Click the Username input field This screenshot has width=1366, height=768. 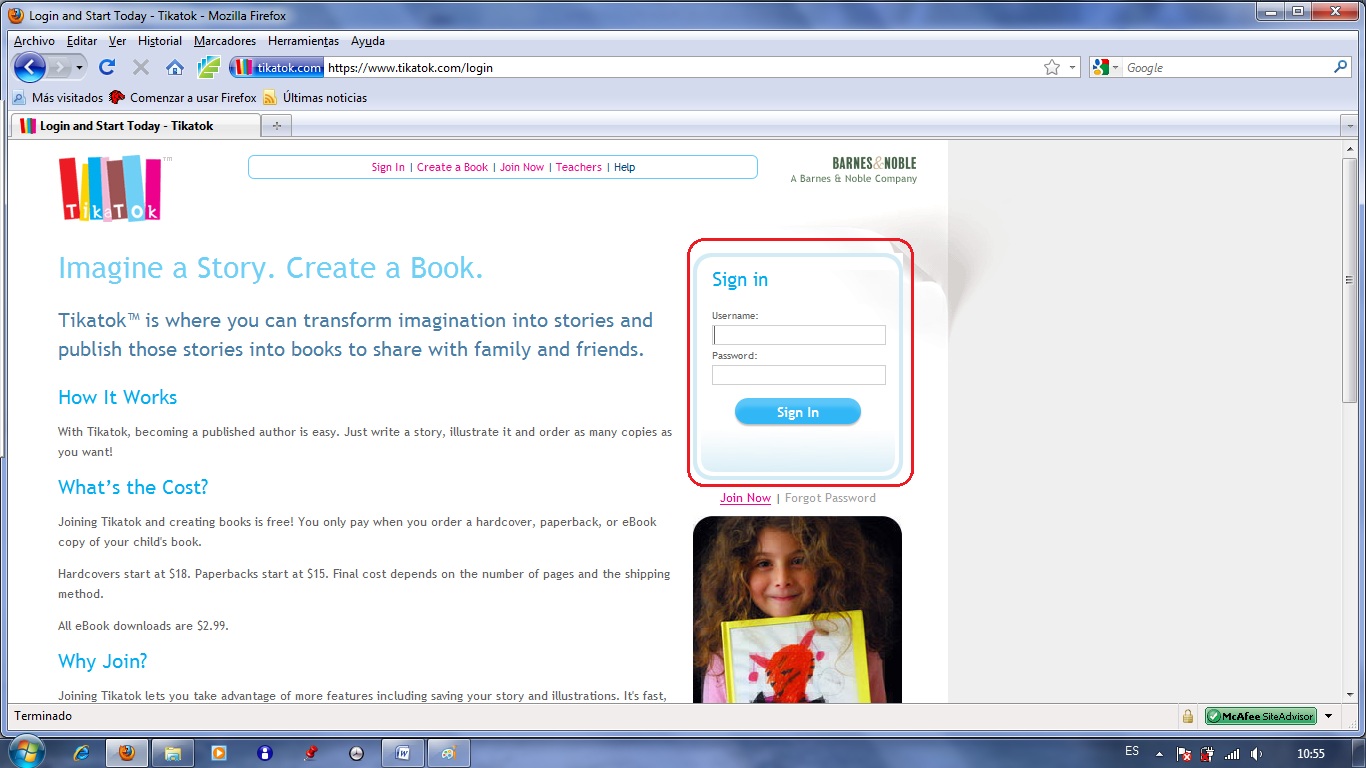click(x=799, y=335)
